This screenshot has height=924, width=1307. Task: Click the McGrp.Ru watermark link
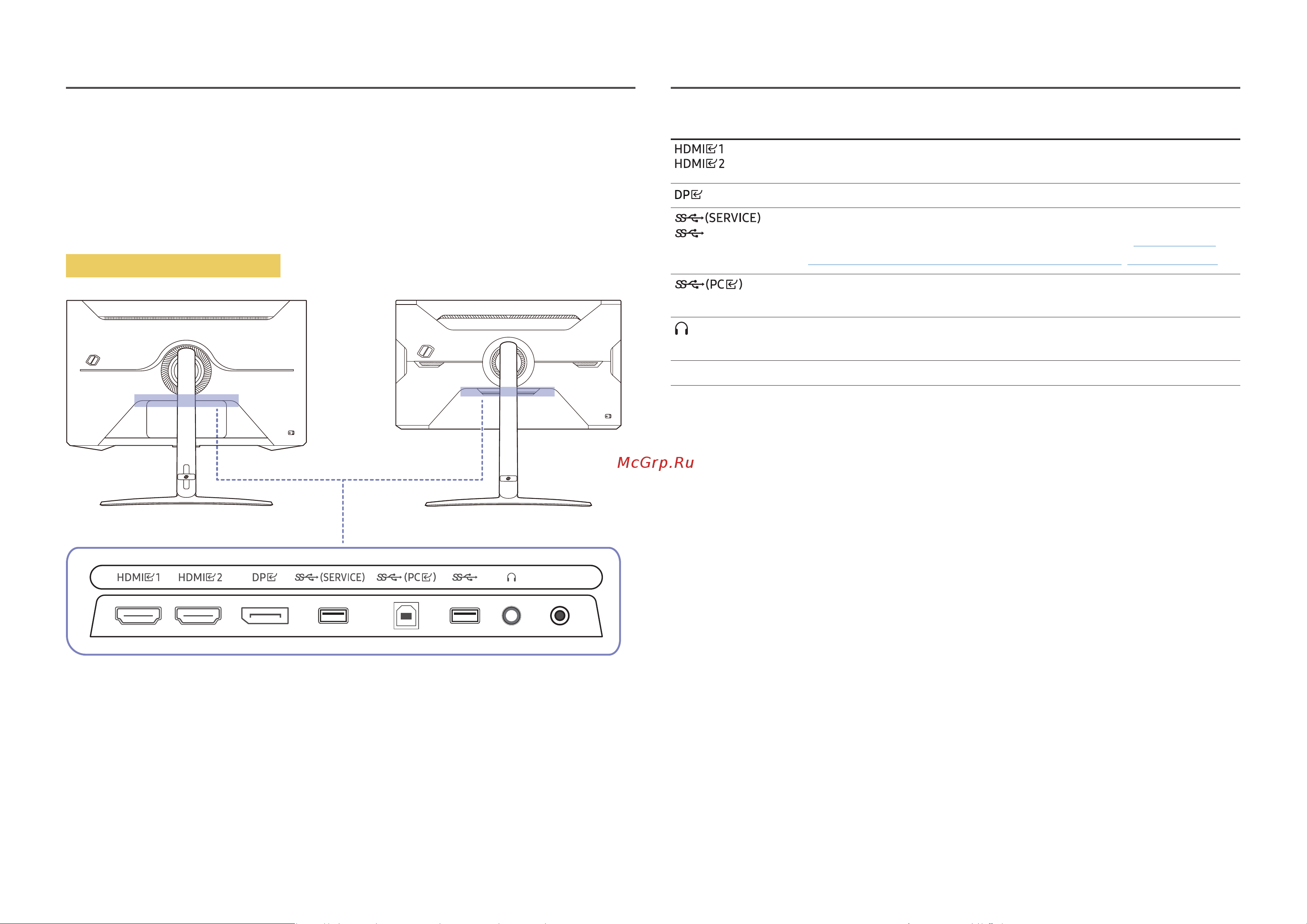[655, 462]
